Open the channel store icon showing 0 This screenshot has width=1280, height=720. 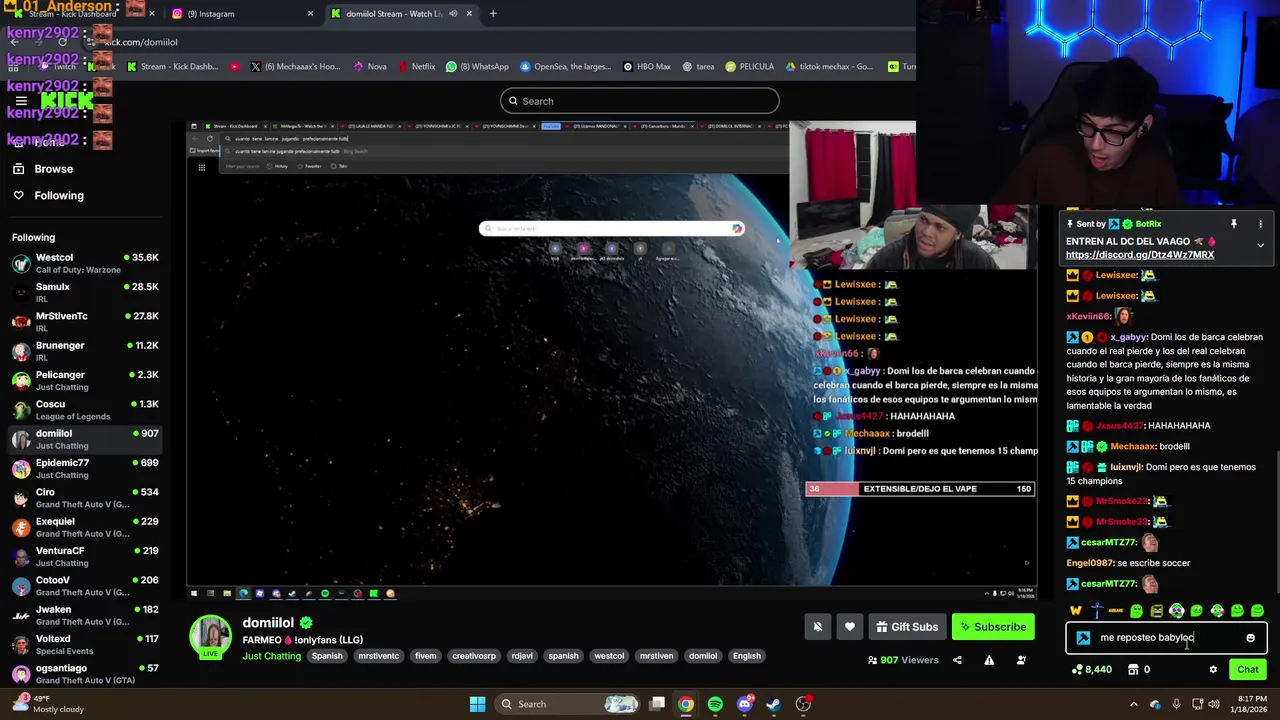(1138, 670)
